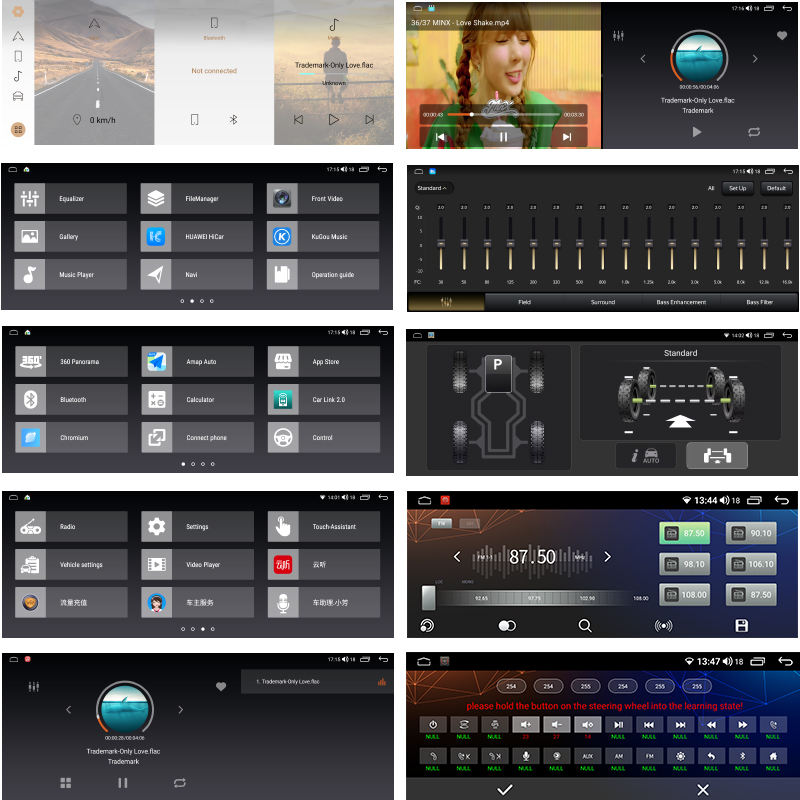Open the Bass Filter tab

click(759, 302)
